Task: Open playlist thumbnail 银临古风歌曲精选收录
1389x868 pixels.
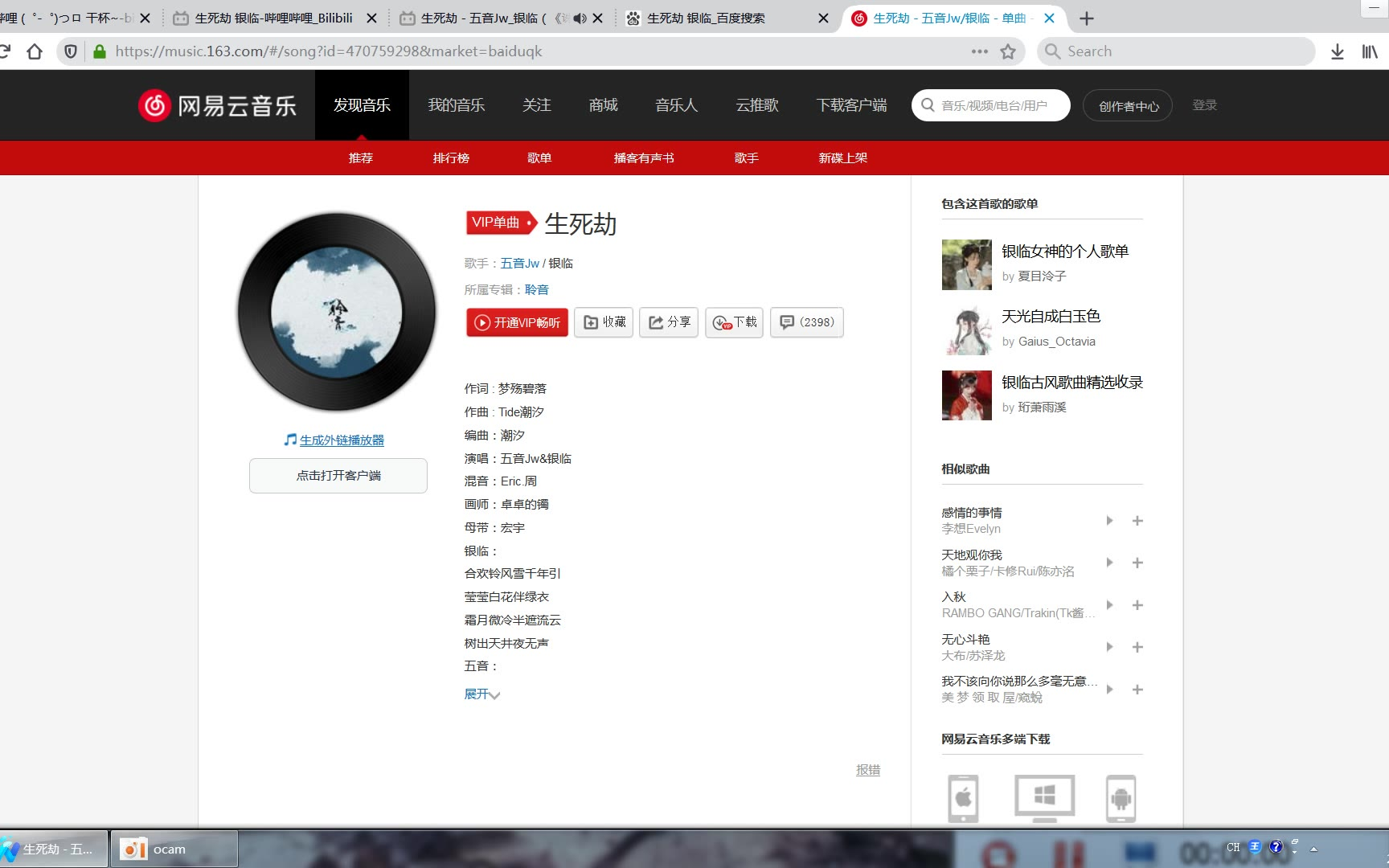Action: pos(967,395)
